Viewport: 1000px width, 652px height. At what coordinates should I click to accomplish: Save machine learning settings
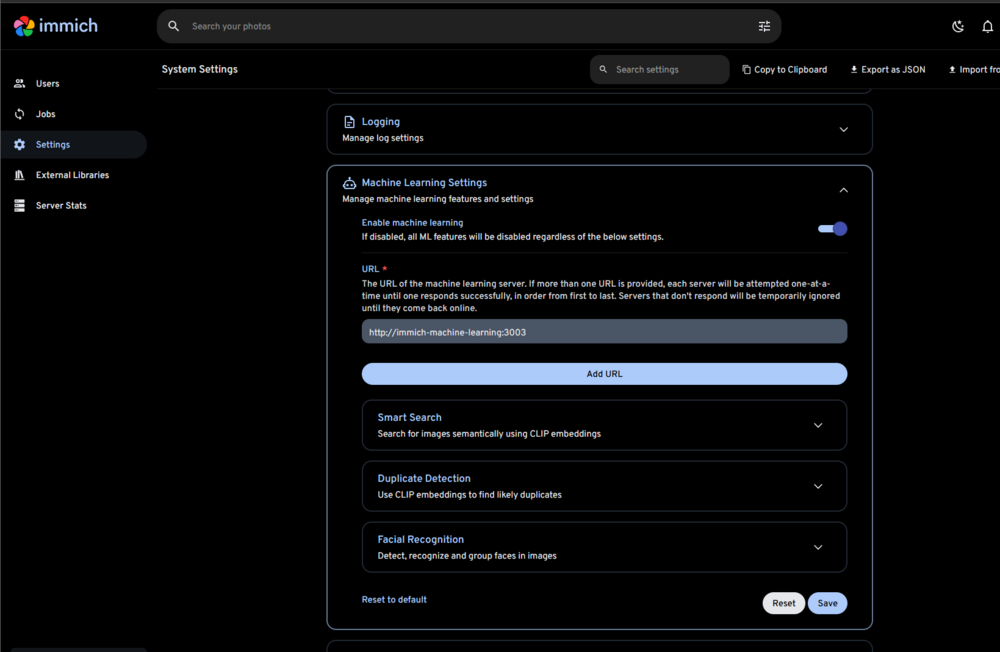(827, 604)
